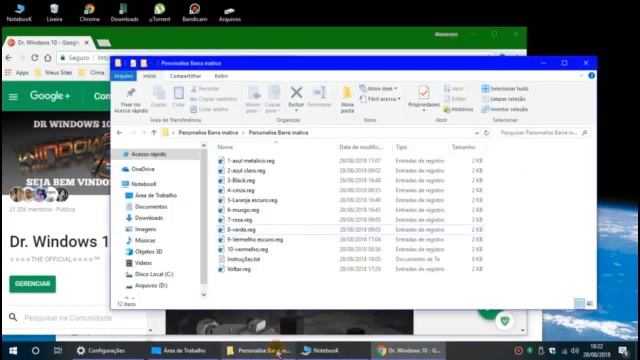
Task: Click the Apps shortcut in Chrome bookmarks bar
Action: [x=17, y=73]
